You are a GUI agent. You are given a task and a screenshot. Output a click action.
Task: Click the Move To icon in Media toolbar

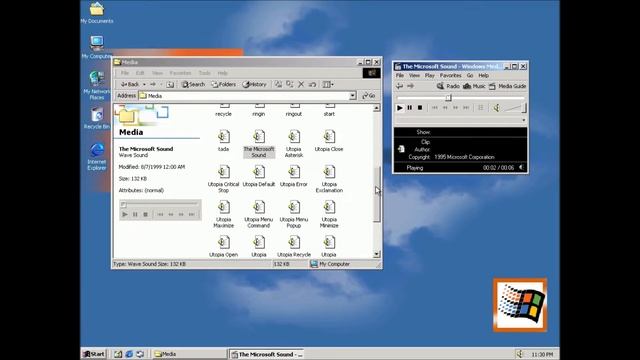point(278,84)
